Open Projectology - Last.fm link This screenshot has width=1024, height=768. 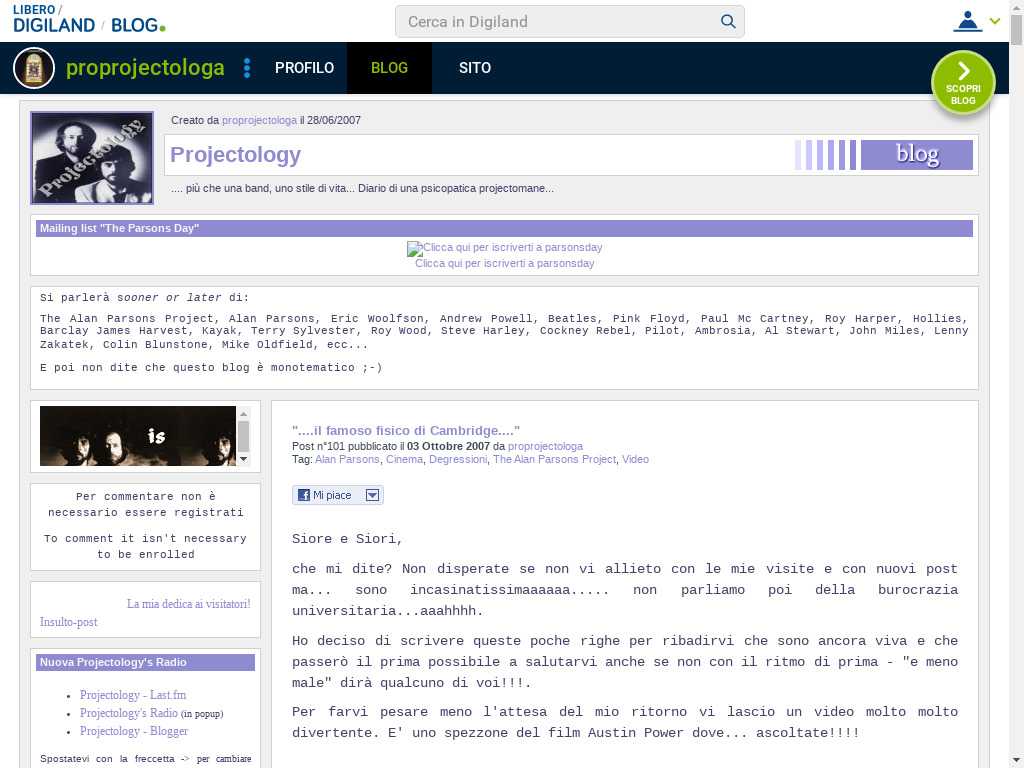pyautogui.click(x=133, y=695)
